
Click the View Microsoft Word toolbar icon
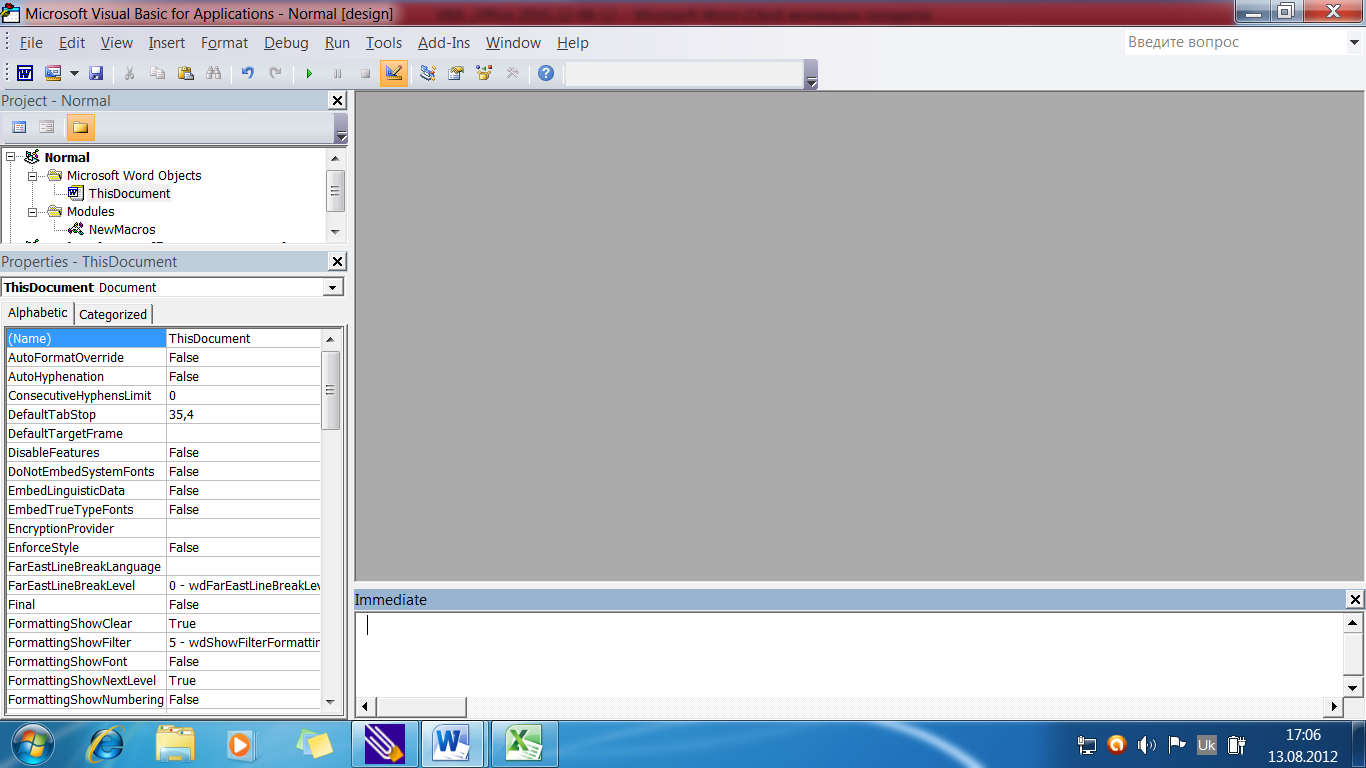[x=25, y=73]
